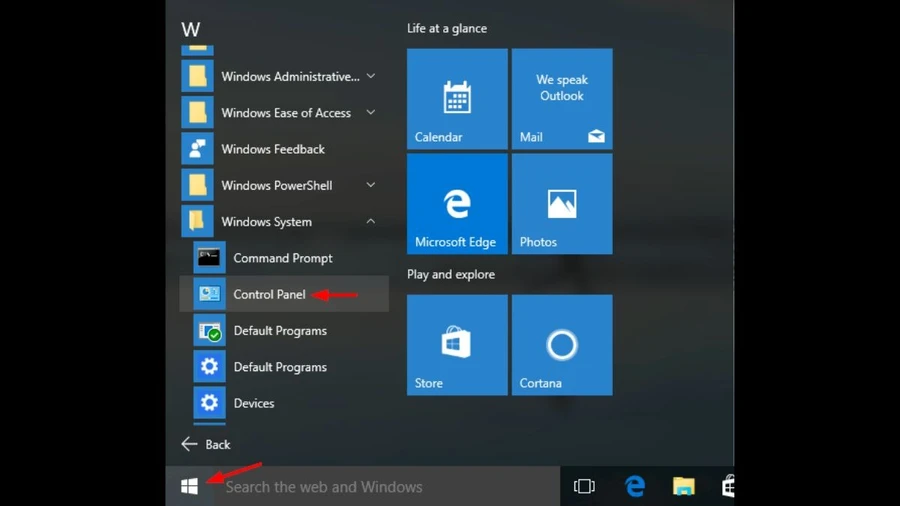Go Back to the main Start menu

click(x=206, y=444)
